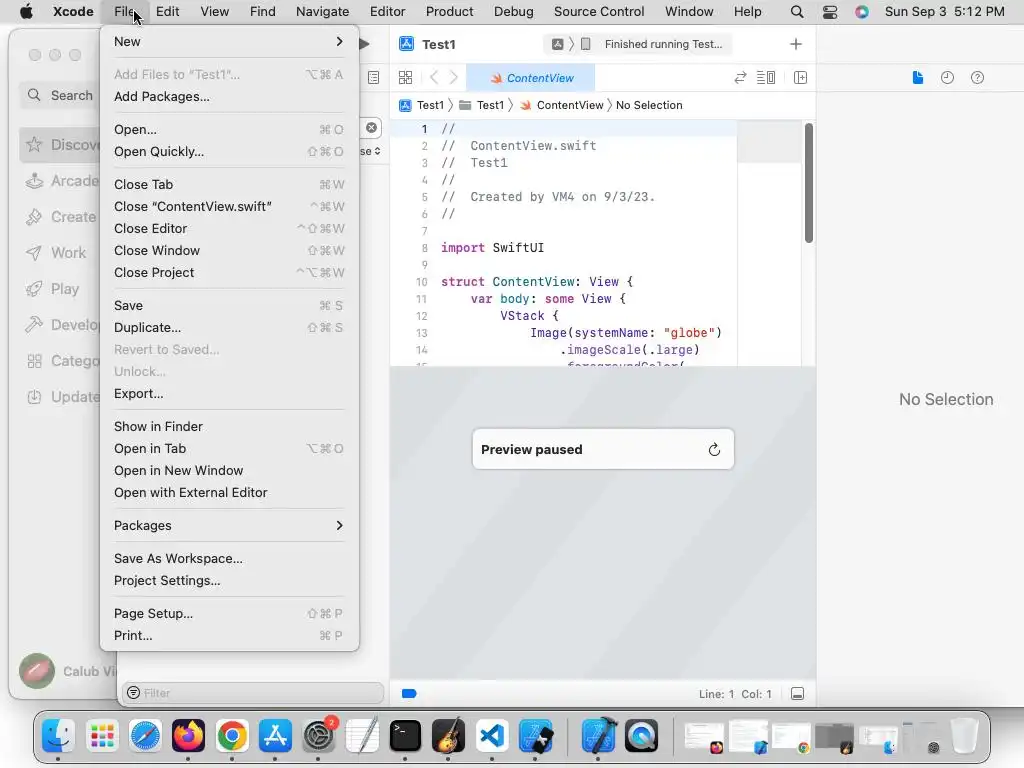Choose Close Tab from File menu
The image size is (1024, 768).
(x=229, y=184)
